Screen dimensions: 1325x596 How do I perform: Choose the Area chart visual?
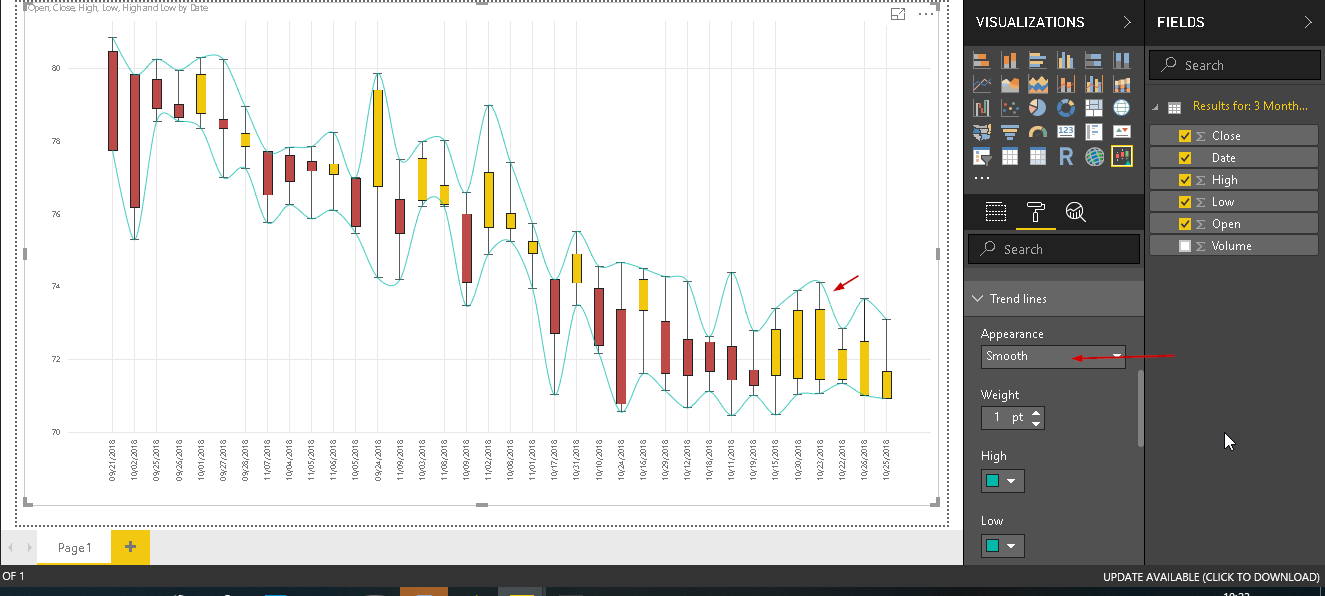[x=1010, y=84]
